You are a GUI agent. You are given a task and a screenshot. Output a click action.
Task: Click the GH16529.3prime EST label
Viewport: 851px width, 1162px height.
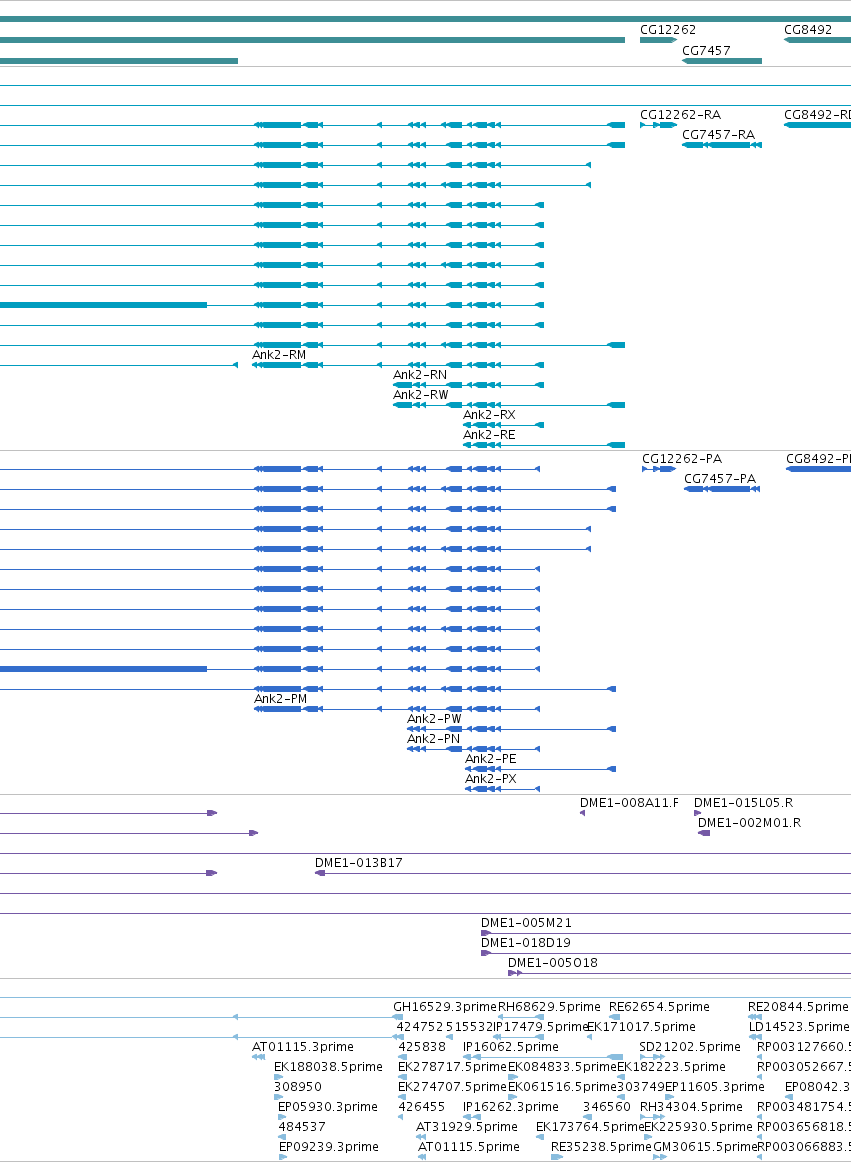(445, 1007)
